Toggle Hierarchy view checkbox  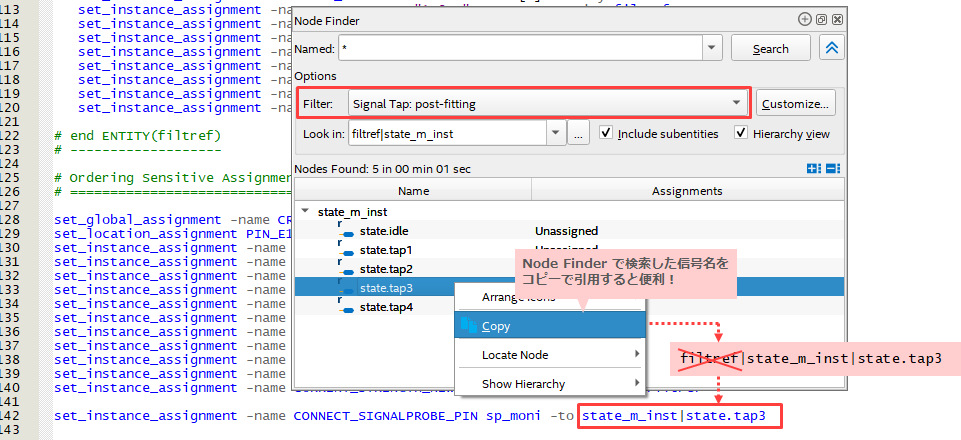741,133
